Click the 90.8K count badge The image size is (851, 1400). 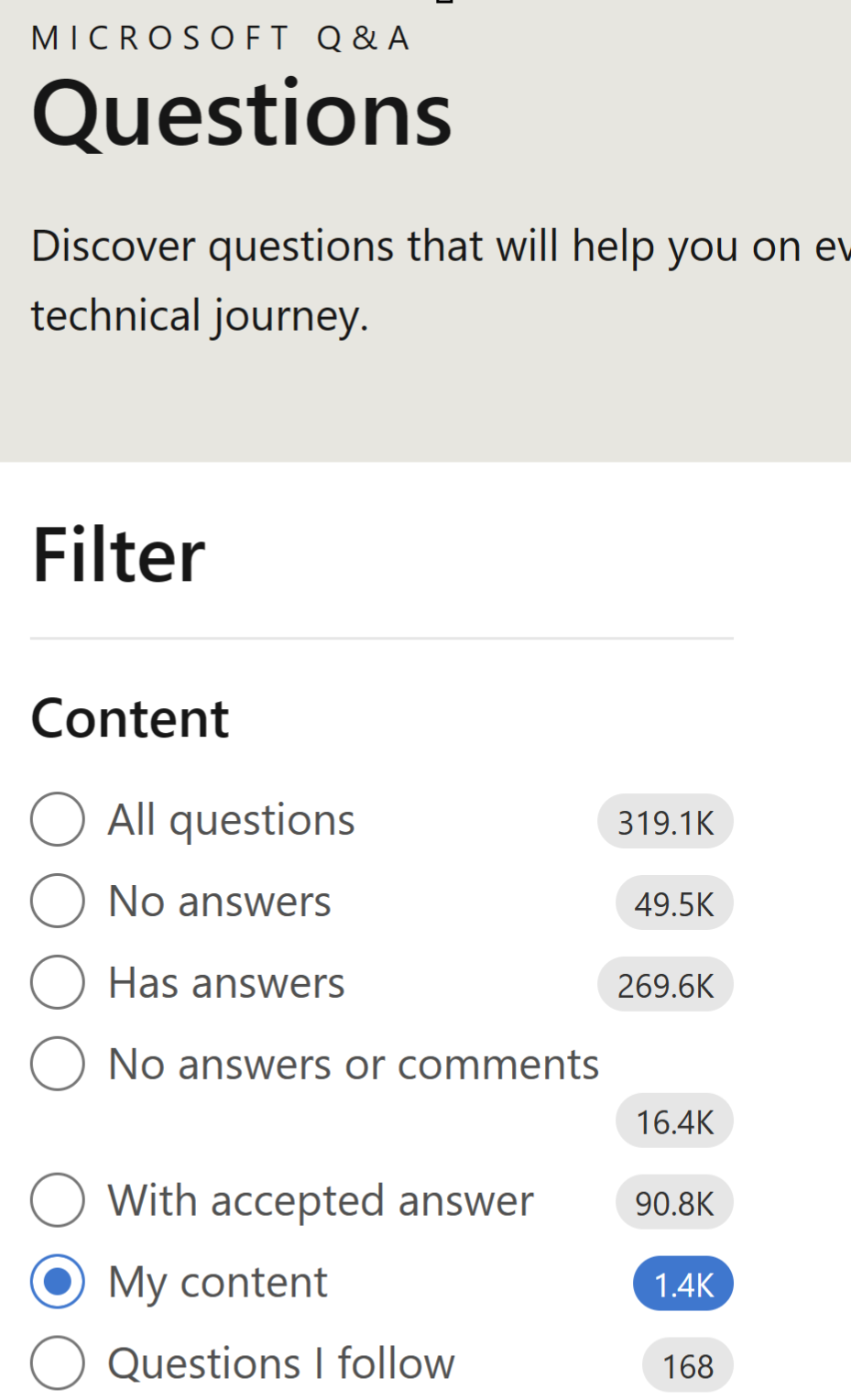tap(674, 1203)
